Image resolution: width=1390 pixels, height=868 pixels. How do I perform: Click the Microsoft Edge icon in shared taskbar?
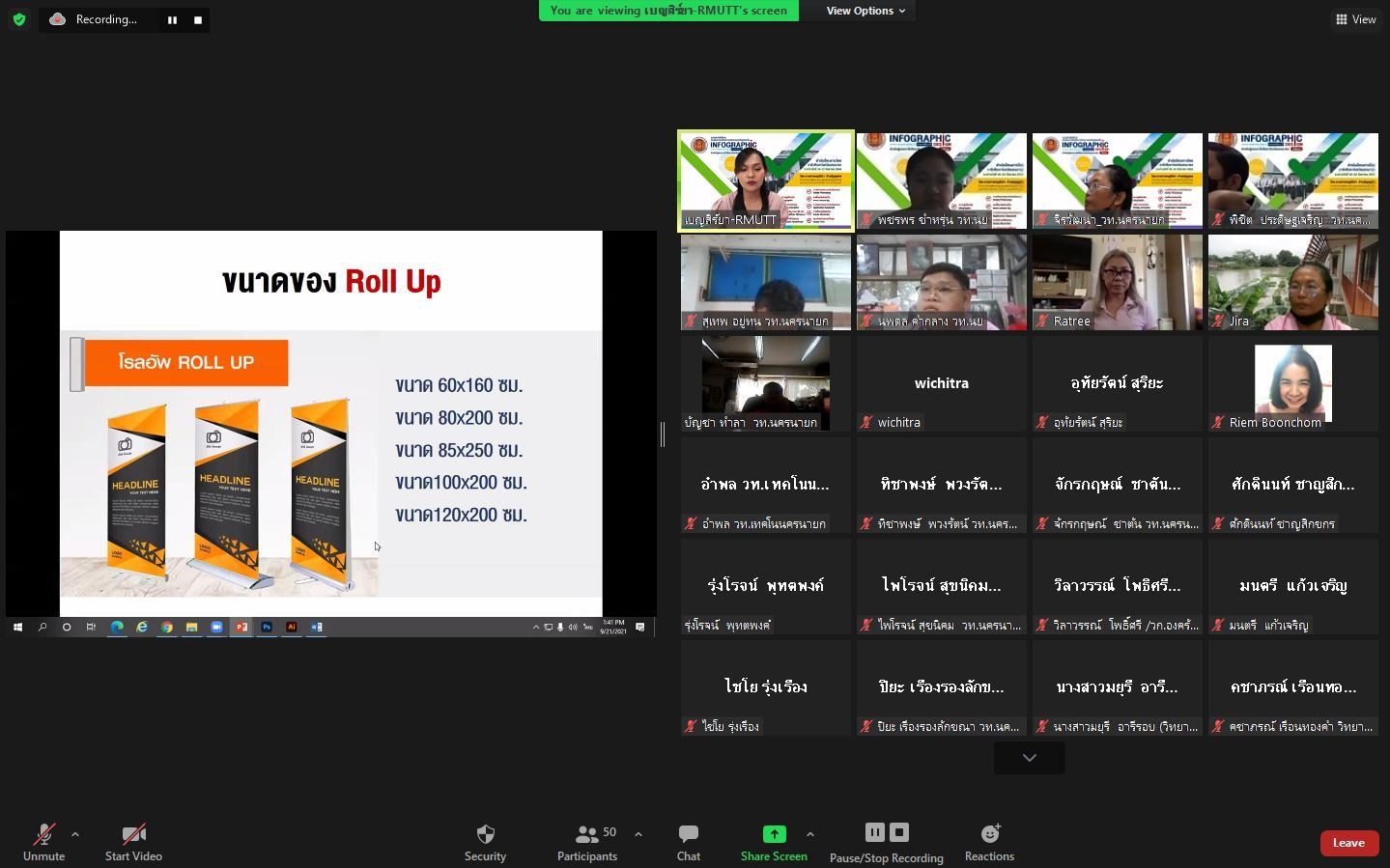click(x=117, y=628)
